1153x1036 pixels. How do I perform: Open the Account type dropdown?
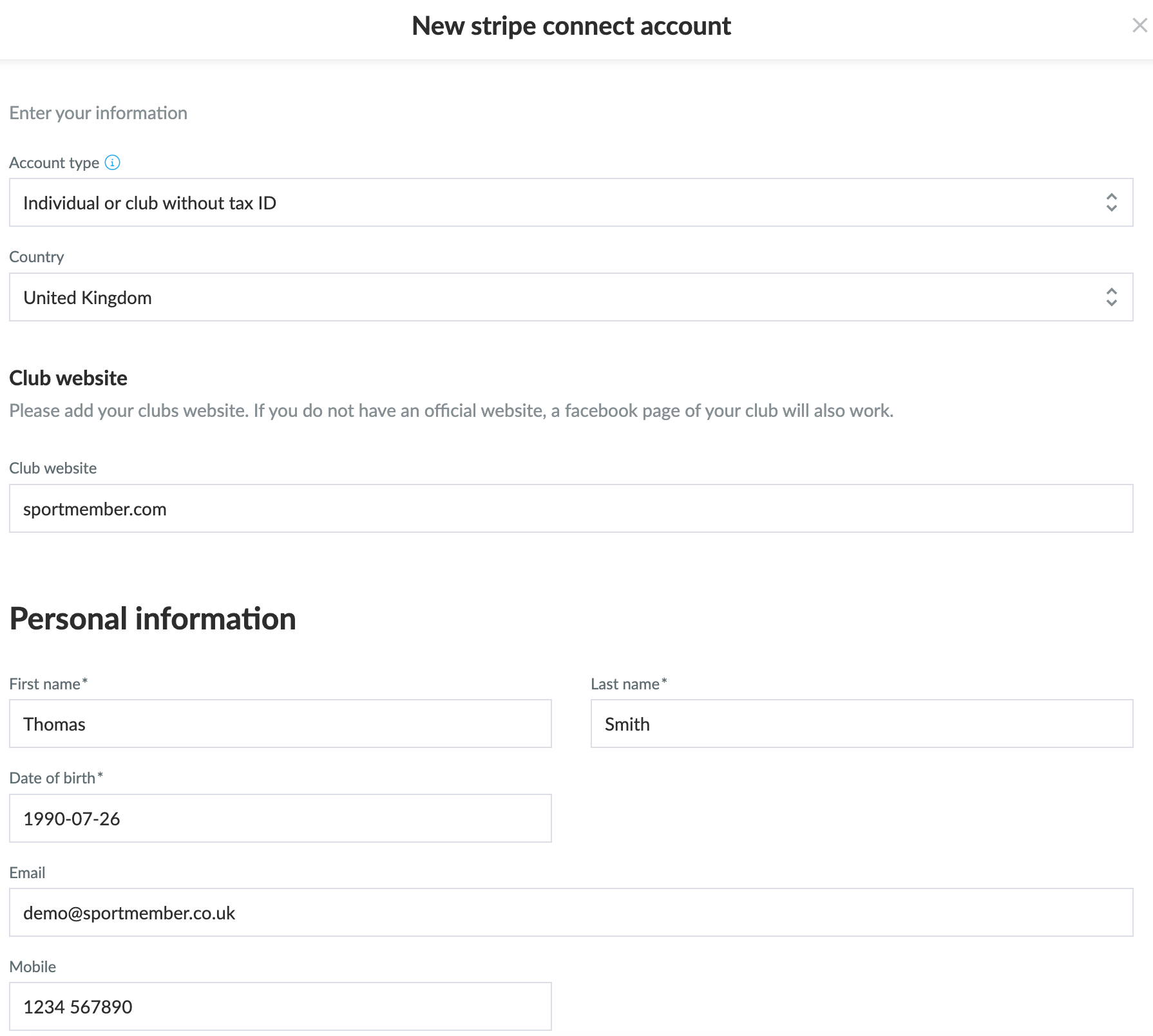coord(571,202)
